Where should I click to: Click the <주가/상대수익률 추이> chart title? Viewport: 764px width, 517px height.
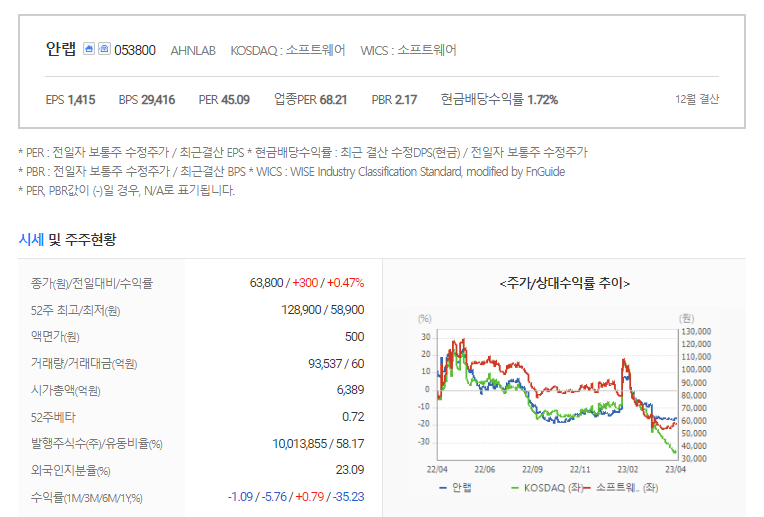pos(565,283)
